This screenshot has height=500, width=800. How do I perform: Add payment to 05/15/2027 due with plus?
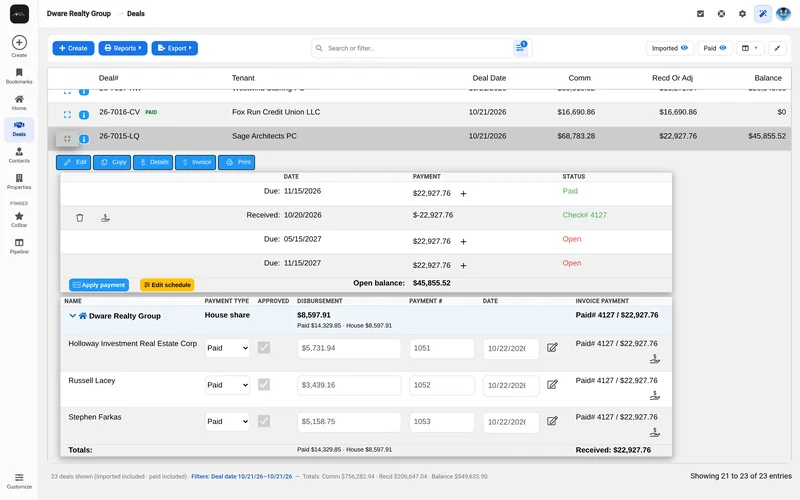(x=463, y=241)
